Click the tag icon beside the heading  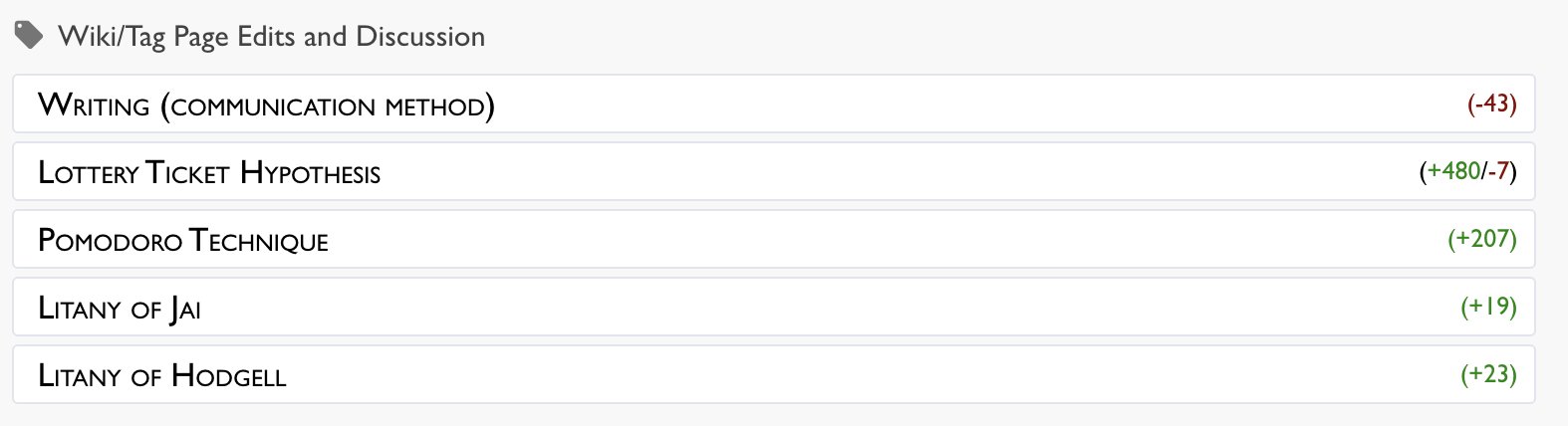pos(29,36)
